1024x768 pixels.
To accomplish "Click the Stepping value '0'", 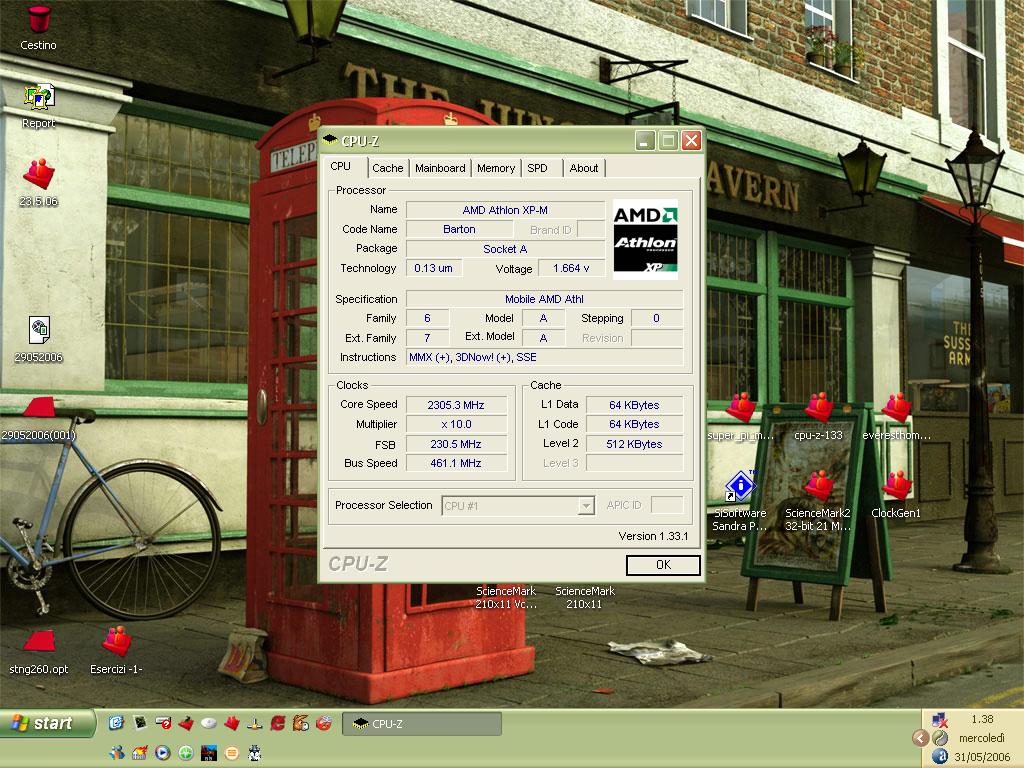I will tap(656, 318).
